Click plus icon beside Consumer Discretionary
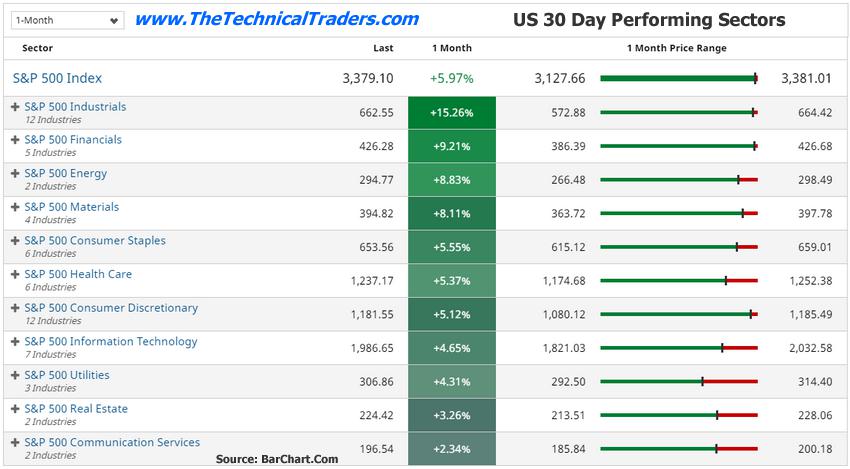 coord(15,308)
